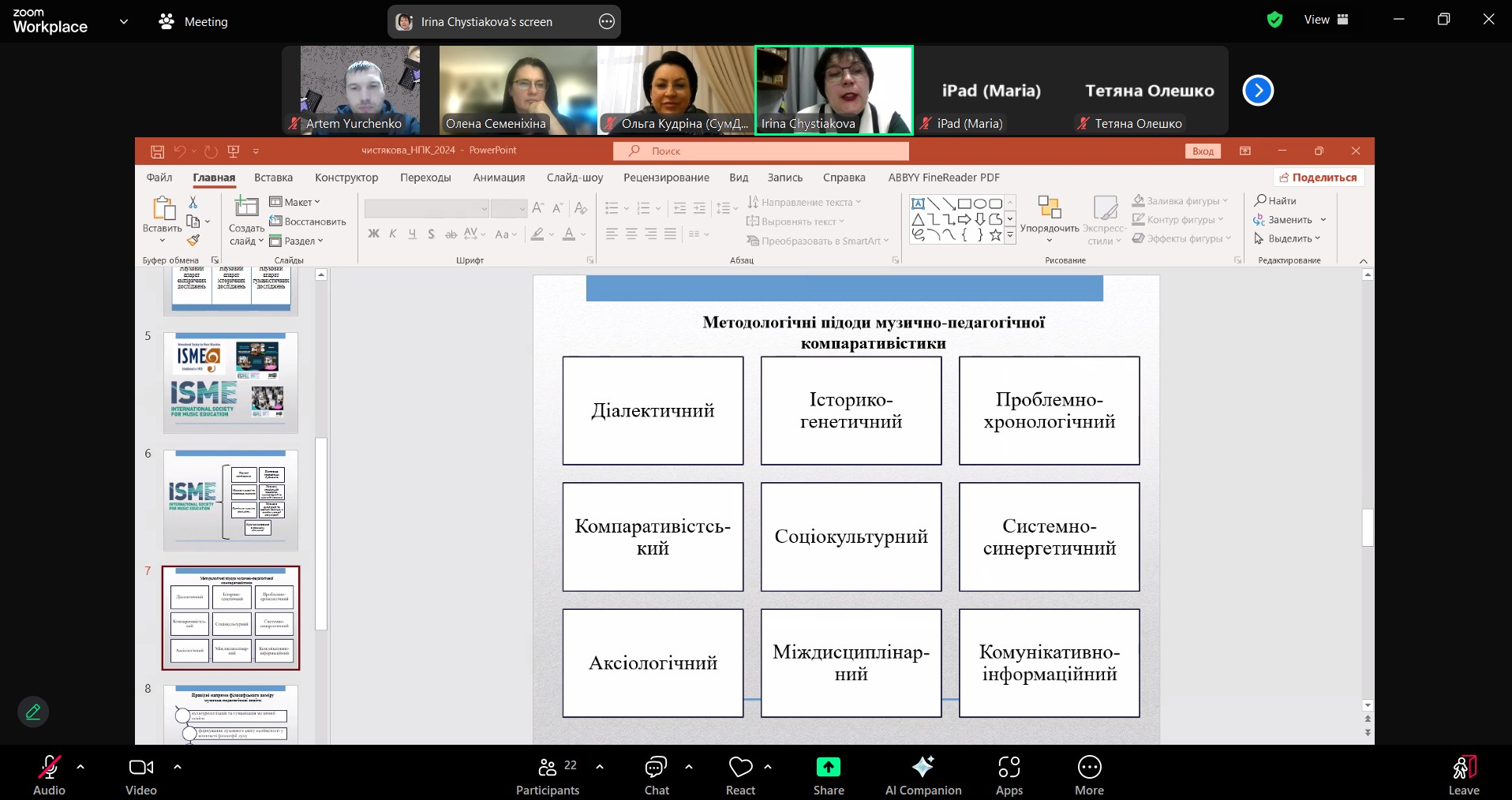This screenshot has height=800, width=1512.
Task: Switch to the Переходы ribbon tab
Action: point(425,178)
